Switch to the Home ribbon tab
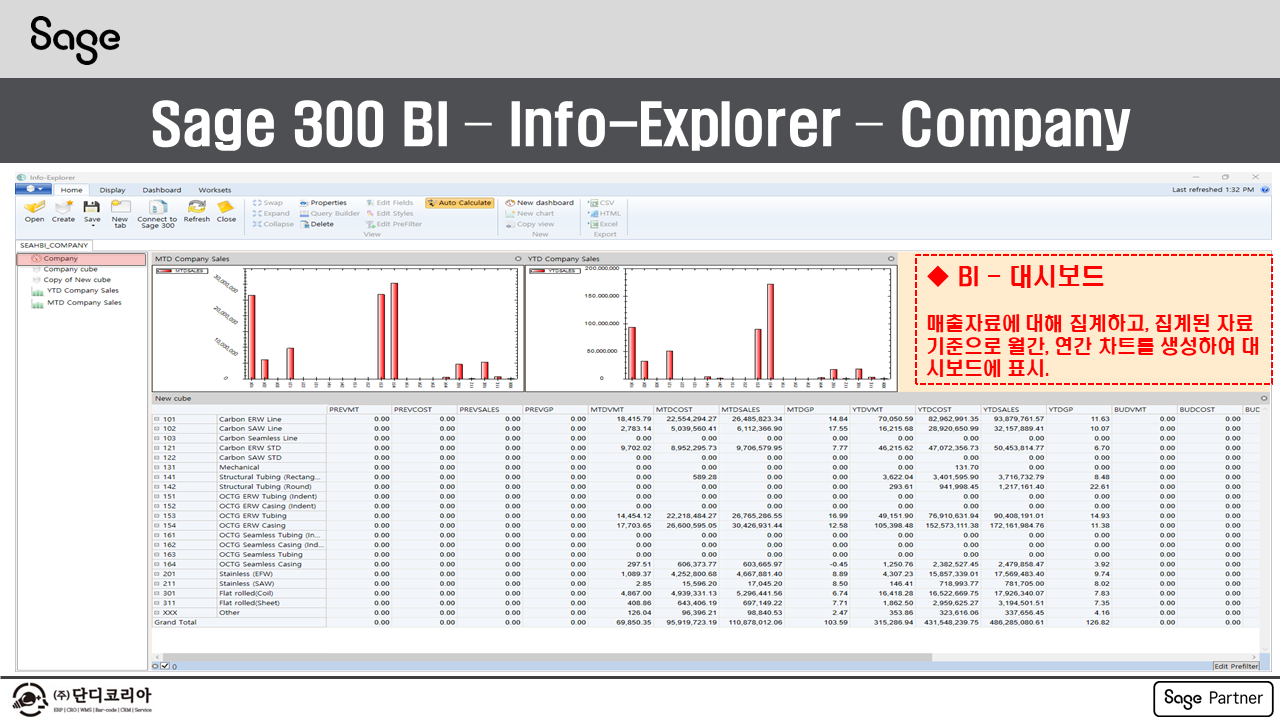Viewport: 1280px width, 720px height. 70,189
